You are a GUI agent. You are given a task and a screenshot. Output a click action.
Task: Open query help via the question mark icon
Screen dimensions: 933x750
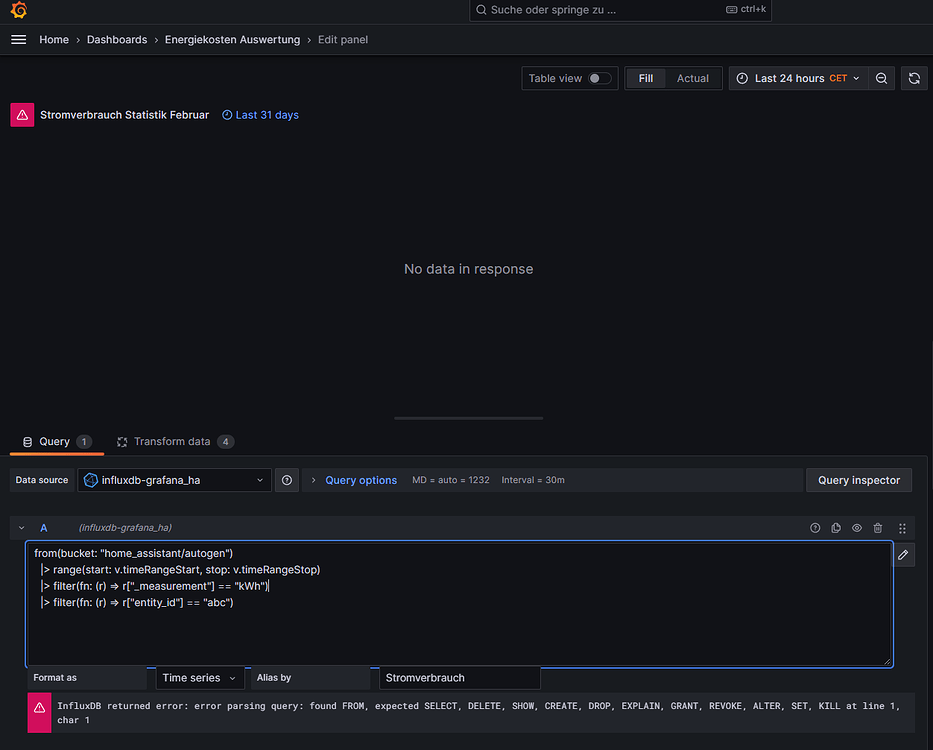[815, 528]
